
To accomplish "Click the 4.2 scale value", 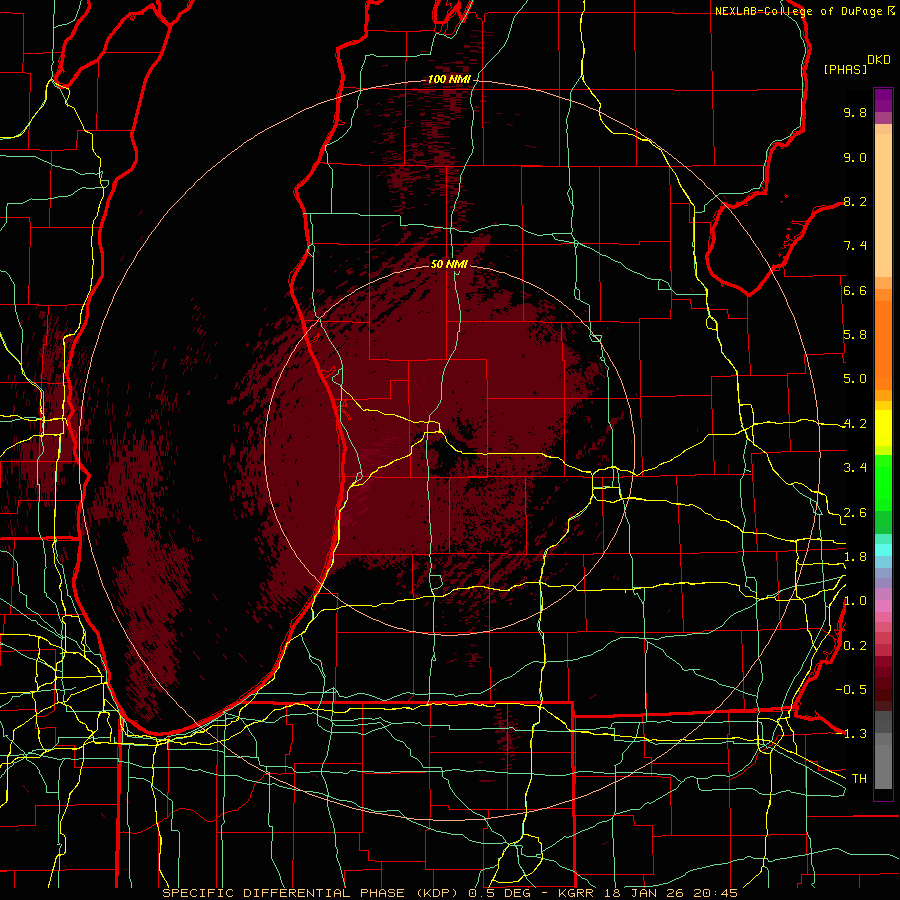I will 855,424.
